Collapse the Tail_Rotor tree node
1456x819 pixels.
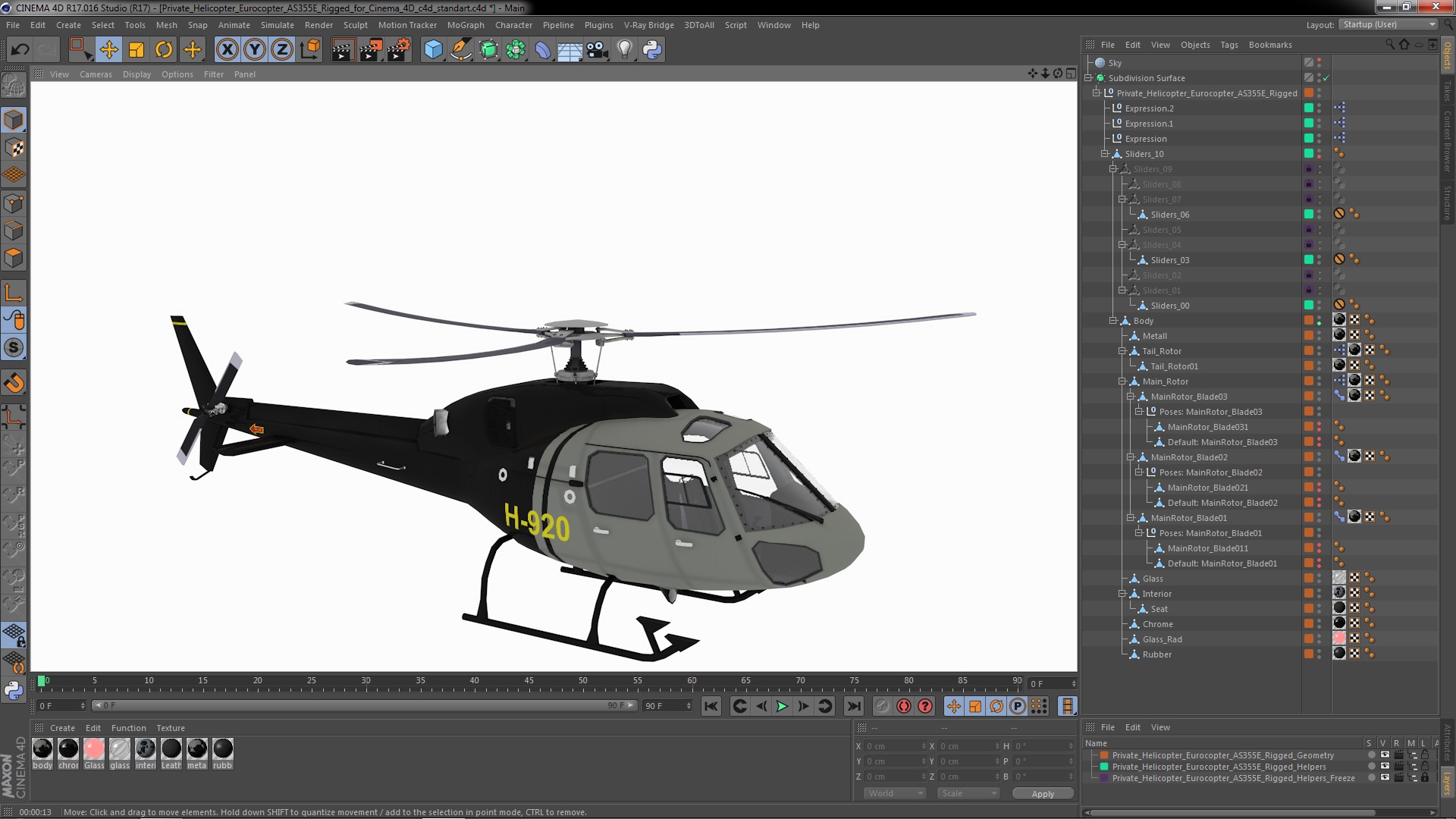tap(1122, 351)
